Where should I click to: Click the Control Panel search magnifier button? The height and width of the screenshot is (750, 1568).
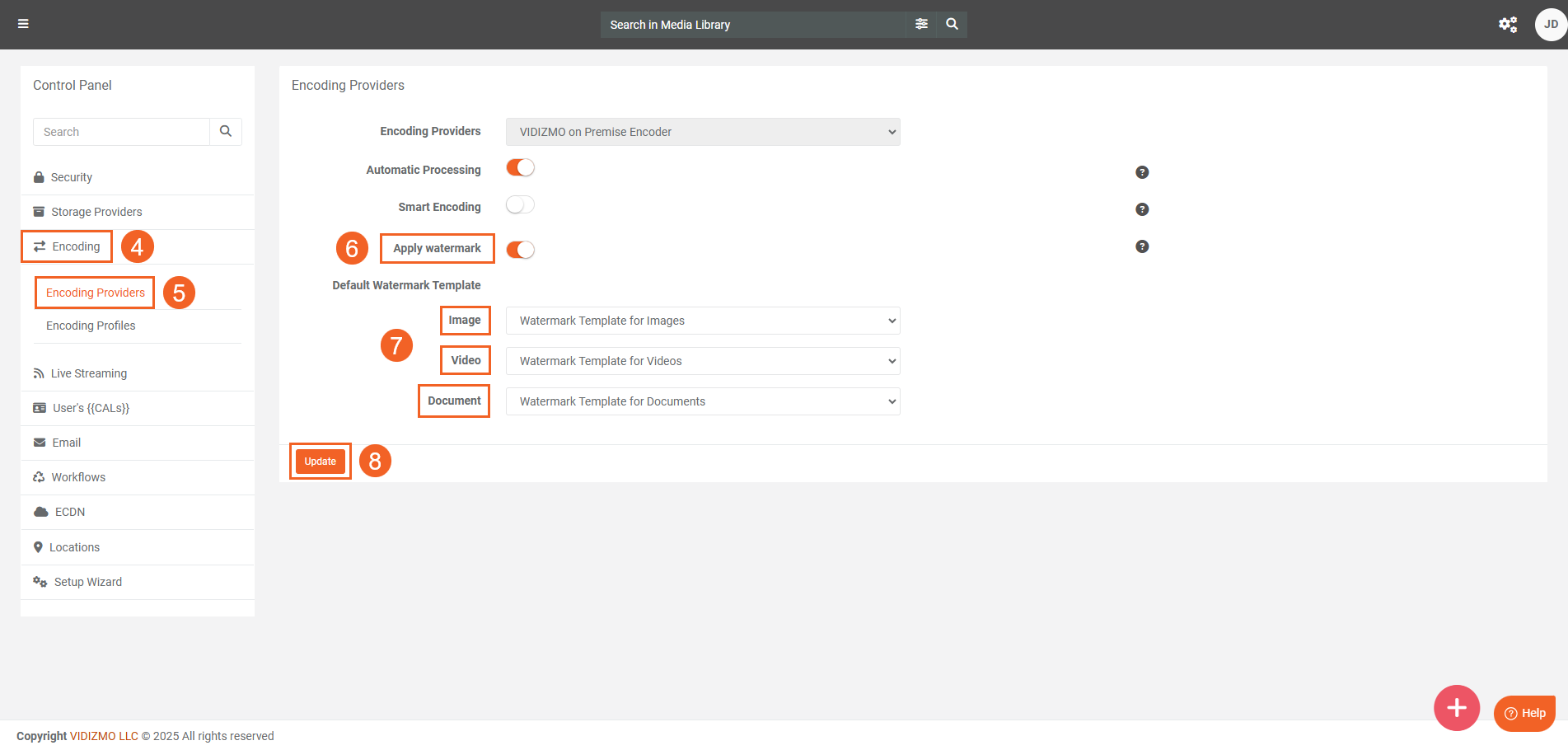pyautogui.click(x=226, y=132)
